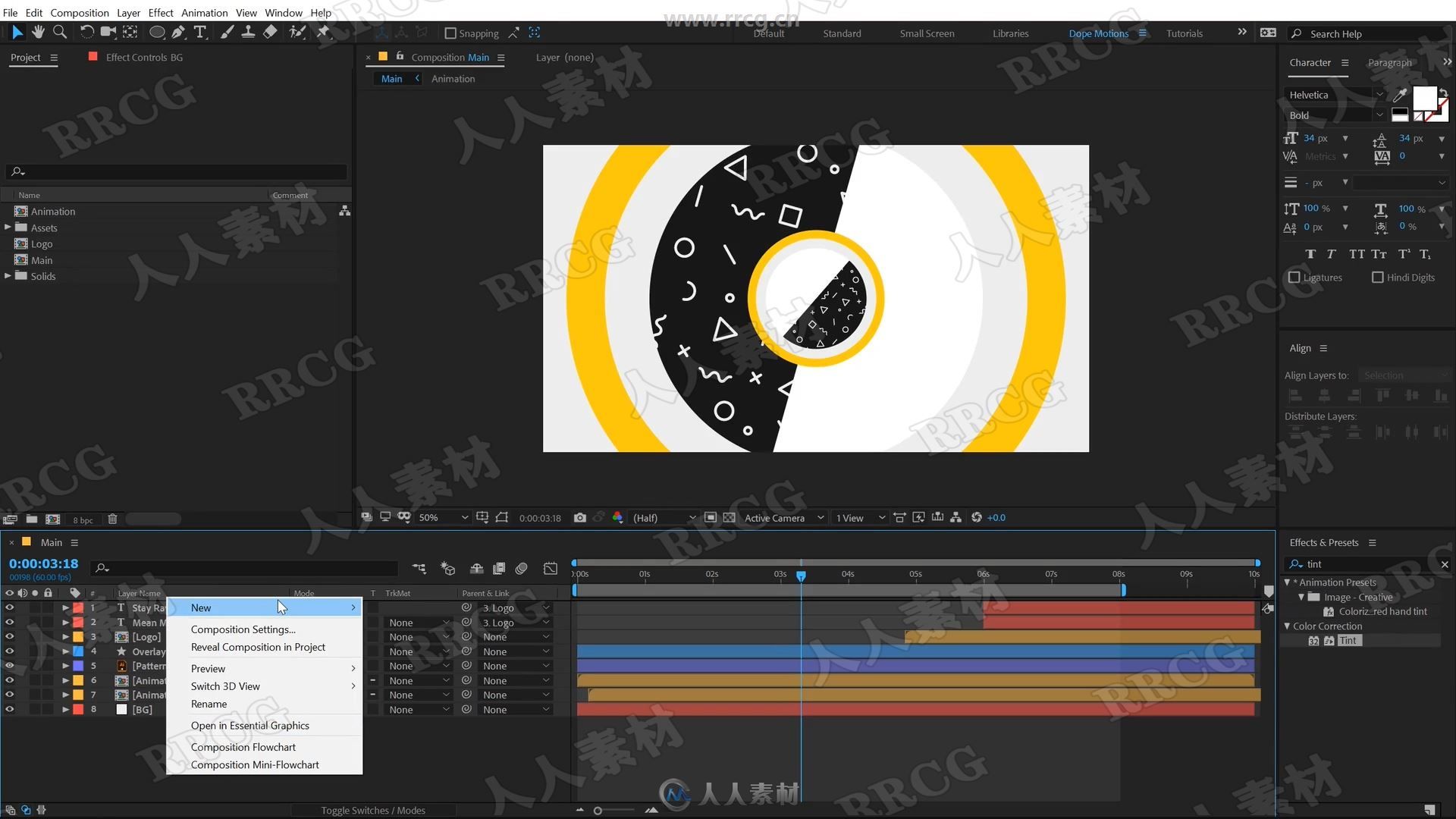Click the Tint color swatch

(1349, 640)
